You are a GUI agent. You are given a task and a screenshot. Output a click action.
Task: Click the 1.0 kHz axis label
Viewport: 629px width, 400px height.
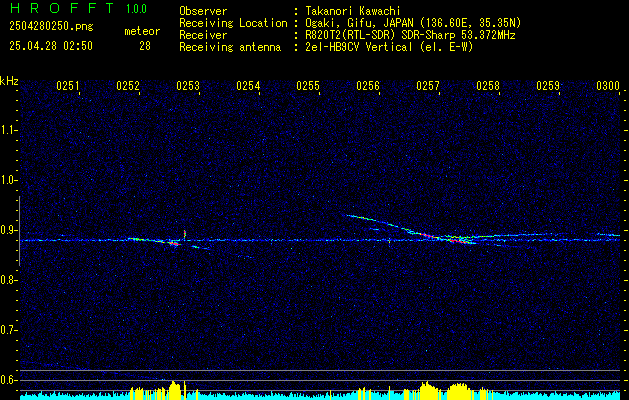click(8, 180)
